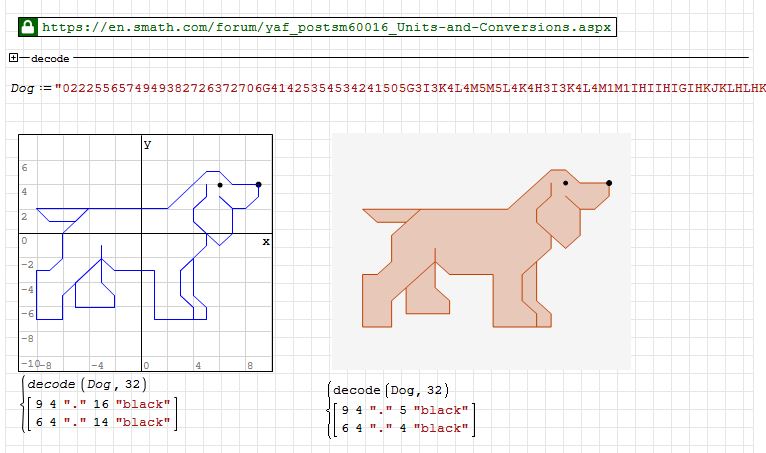Screen dimensions: 766x453
Task: Click the eye dot on blue dog
Action: (x=220, y=184)
